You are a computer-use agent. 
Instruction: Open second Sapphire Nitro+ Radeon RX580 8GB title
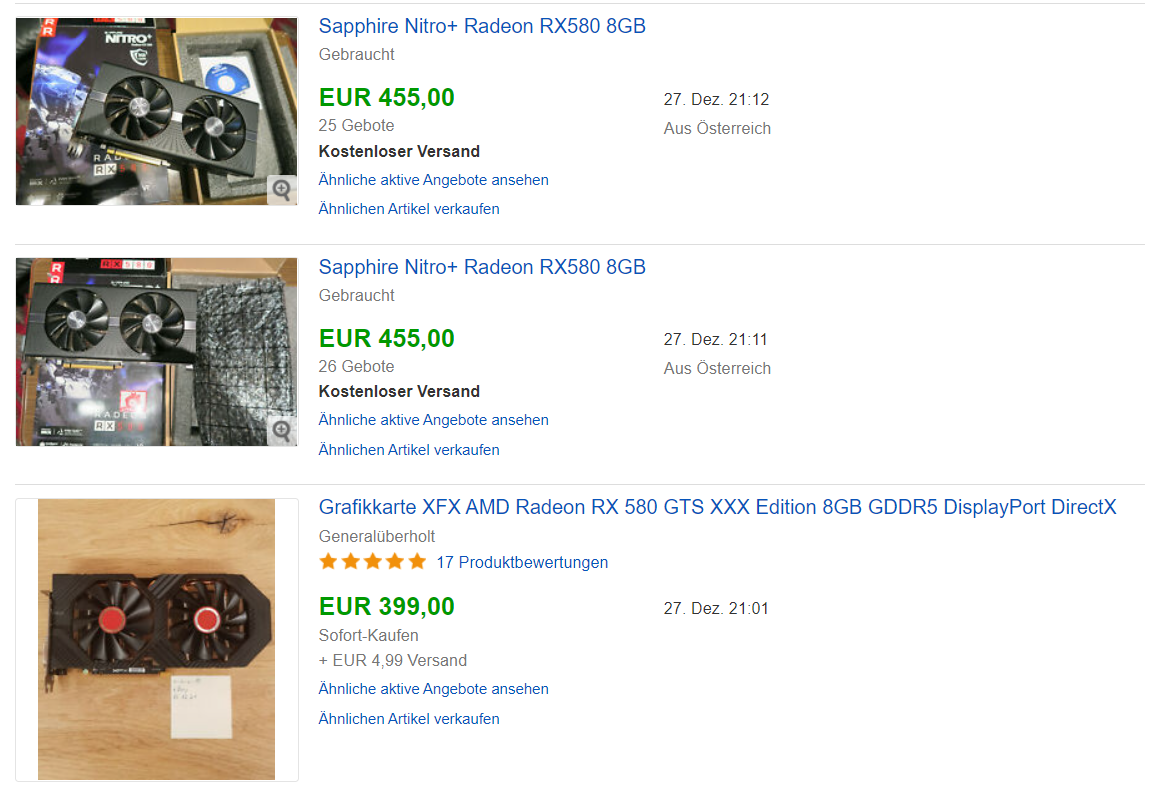point(482,267)
